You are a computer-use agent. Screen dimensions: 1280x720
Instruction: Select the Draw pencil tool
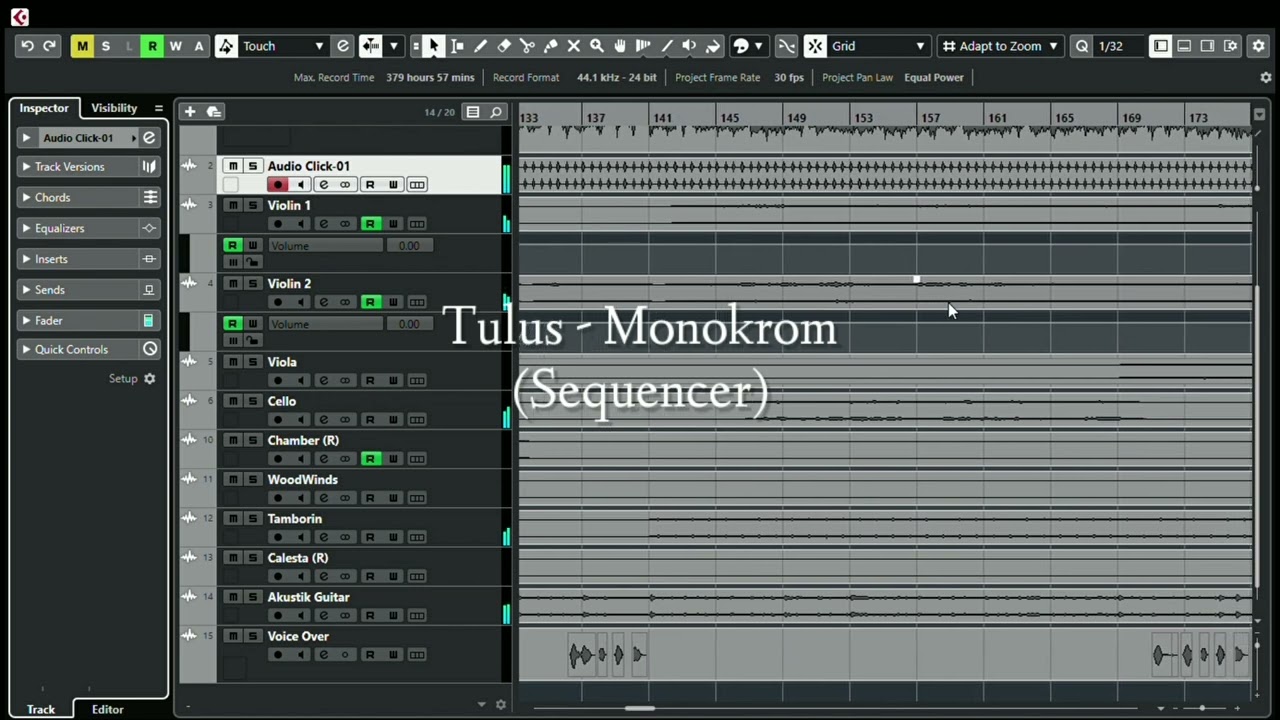pyautogui.click(x=481, y=46)
